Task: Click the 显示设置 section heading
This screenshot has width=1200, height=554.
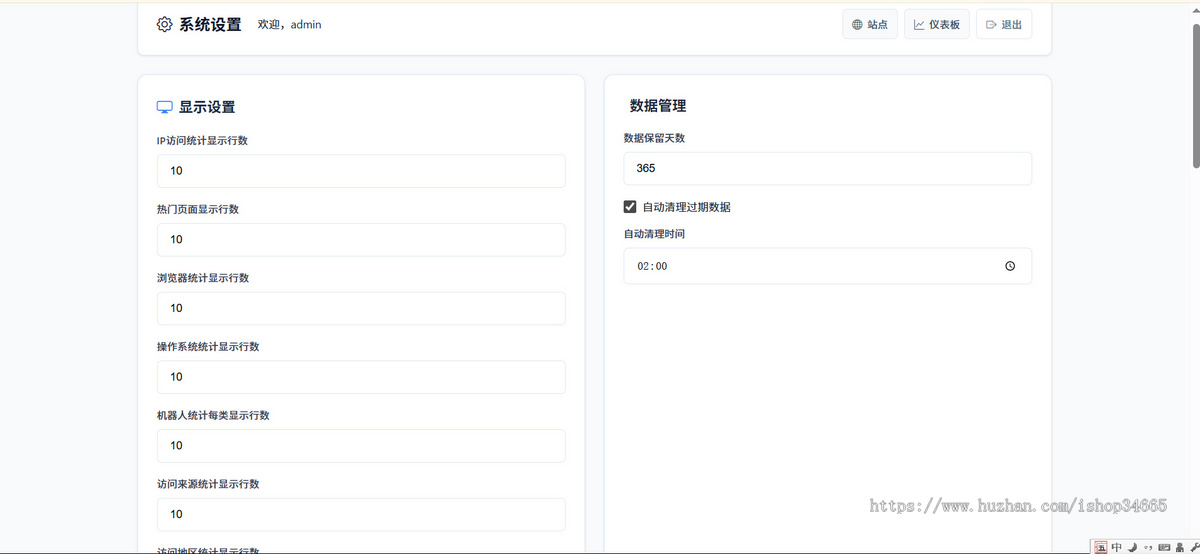Action: pyautogui.click(x=207, y=107)
